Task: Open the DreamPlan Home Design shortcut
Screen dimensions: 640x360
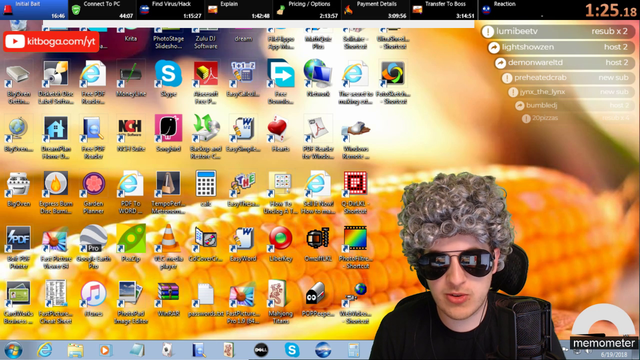Action: click(x=56, y=137)
